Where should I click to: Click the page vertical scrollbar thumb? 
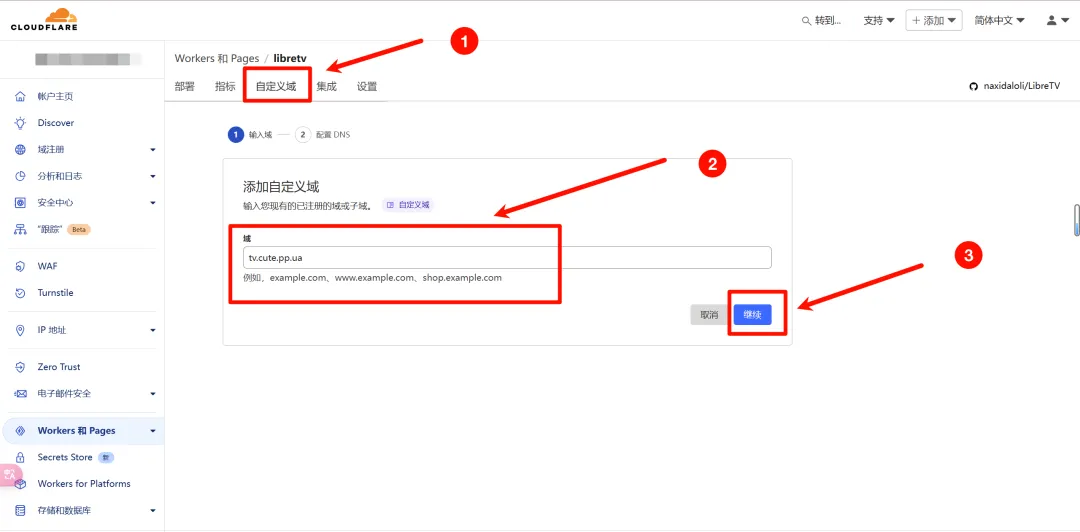[x=1077, y=220]
